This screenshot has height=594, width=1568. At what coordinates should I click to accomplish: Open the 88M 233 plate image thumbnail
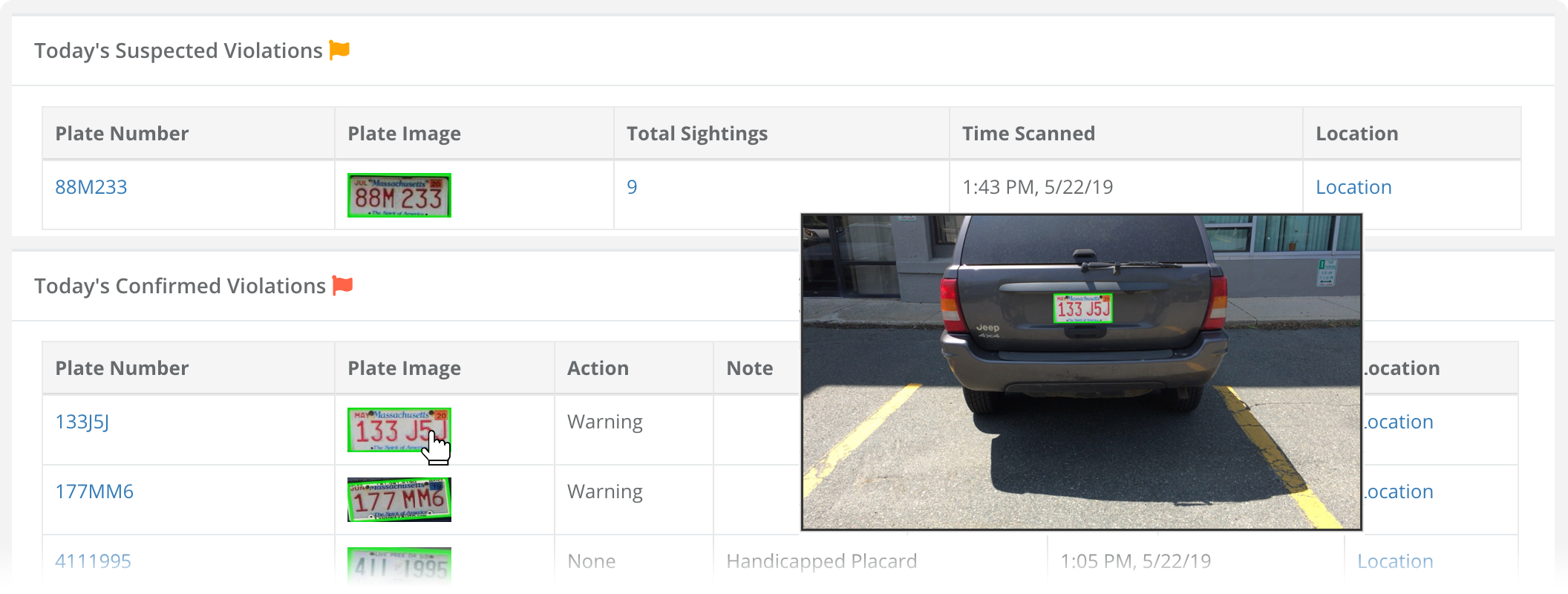pyautogui.click(x=399, y=195)
